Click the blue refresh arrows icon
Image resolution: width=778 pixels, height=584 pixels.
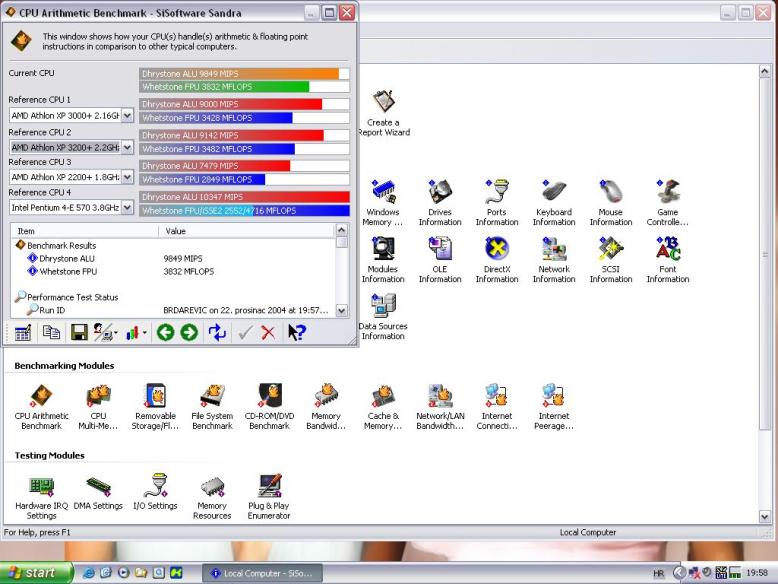click(x=217, y=332)
